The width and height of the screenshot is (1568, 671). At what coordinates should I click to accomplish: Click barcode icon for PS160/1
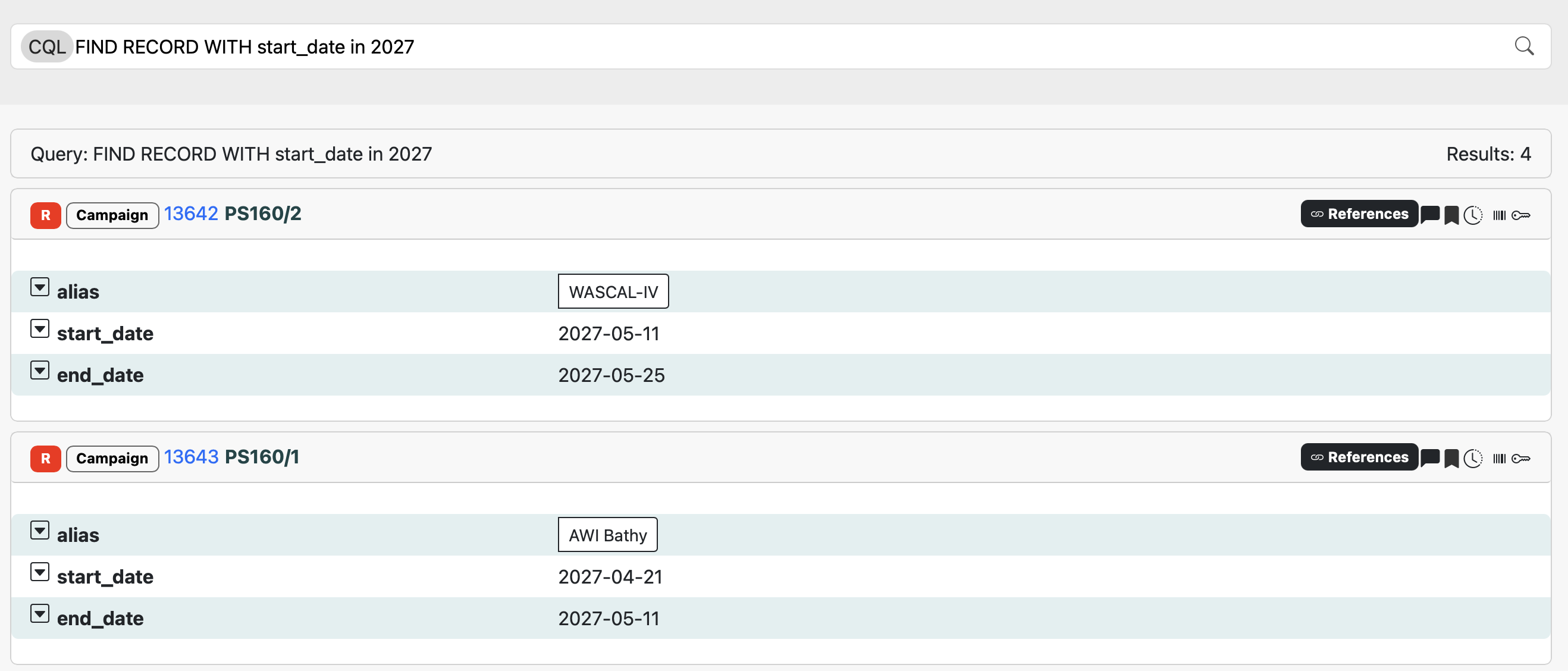[x=1498, y=458]
